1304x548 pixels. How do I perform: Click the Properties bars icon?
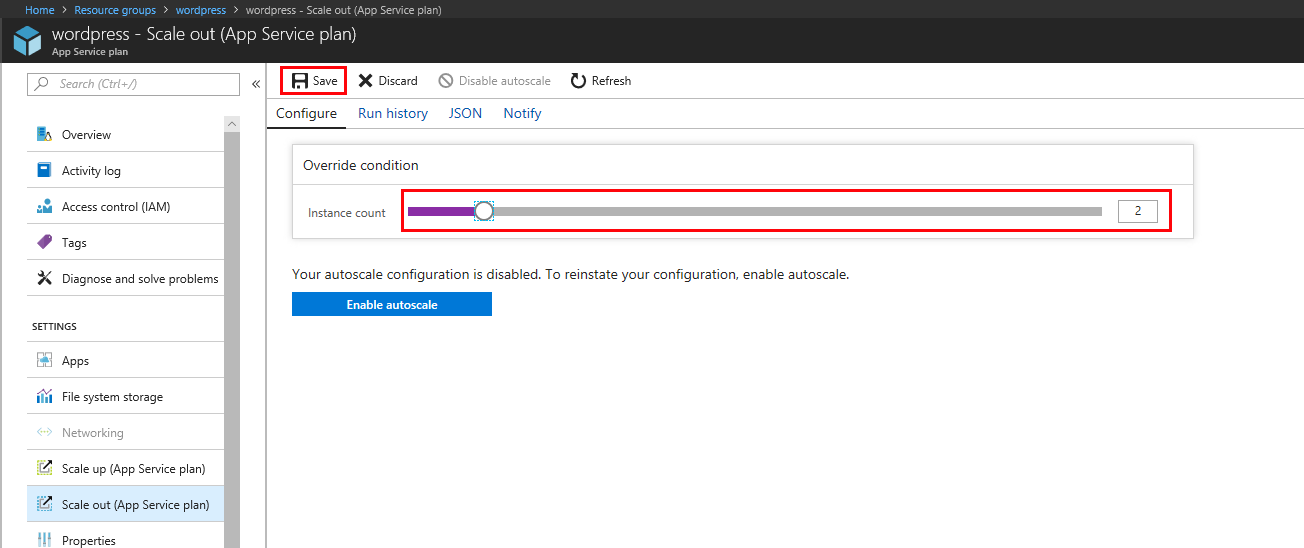click(44, 540)
